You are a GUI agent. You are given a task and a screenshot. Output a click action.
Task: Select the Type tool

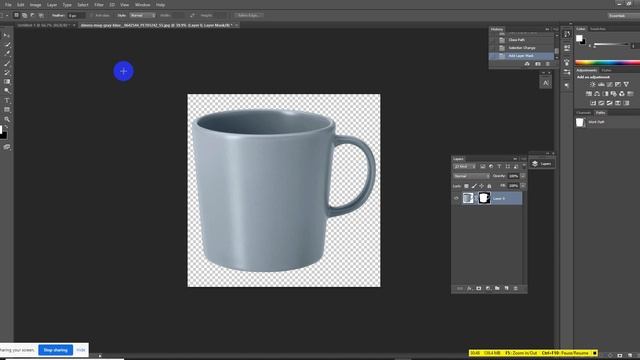7,100
